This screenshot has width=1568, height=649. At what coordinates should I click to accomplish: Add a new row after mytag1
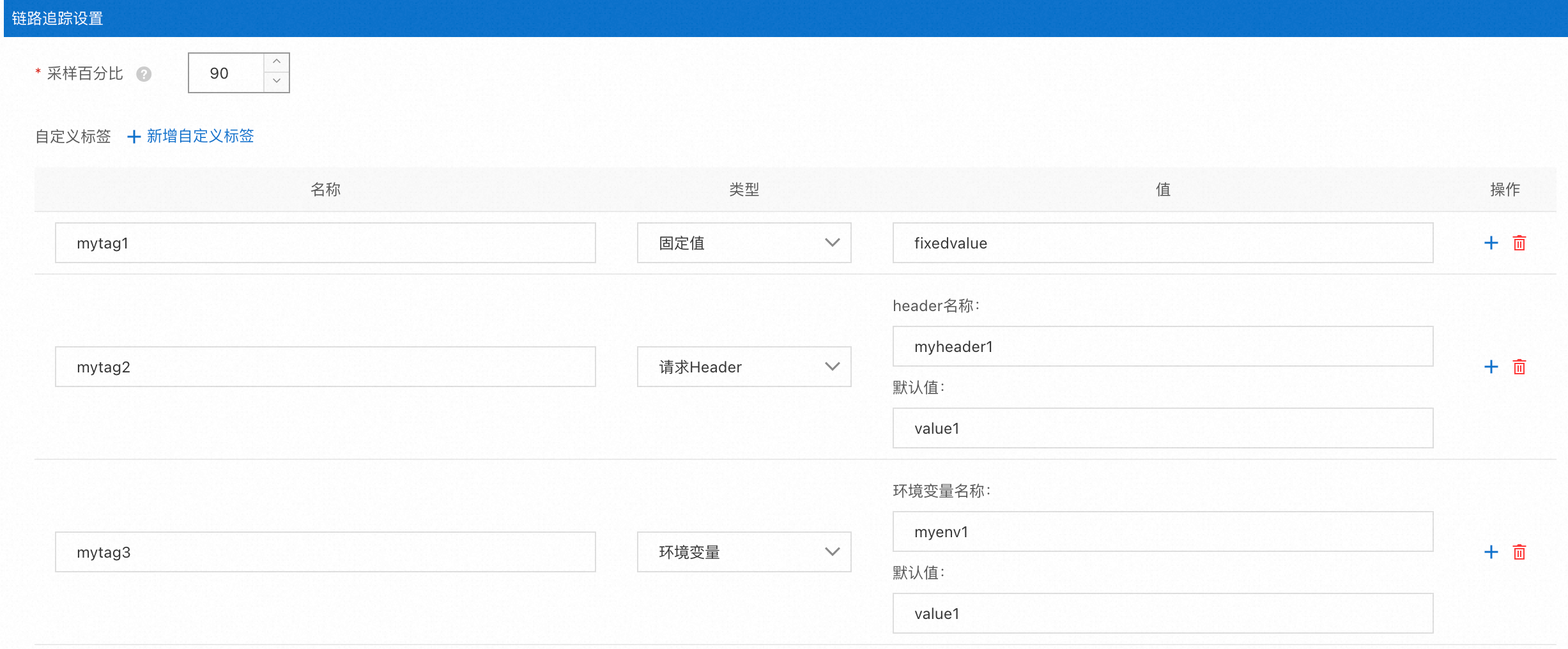point(1491,243)
